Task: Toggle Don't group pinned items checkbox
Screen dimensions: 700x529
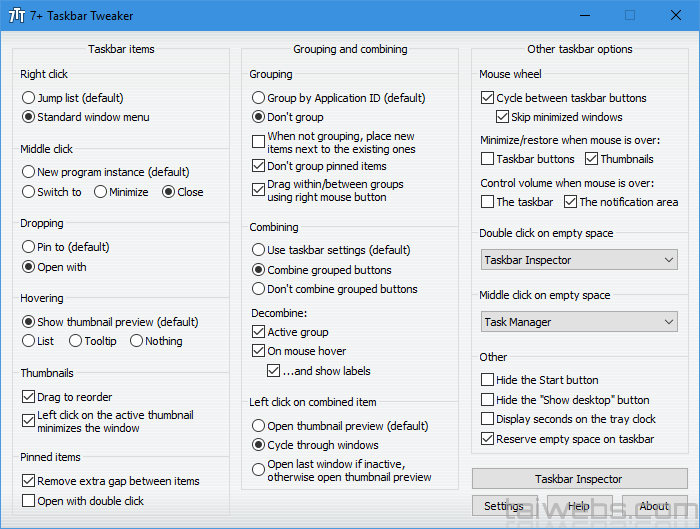Action: point(259,166)
